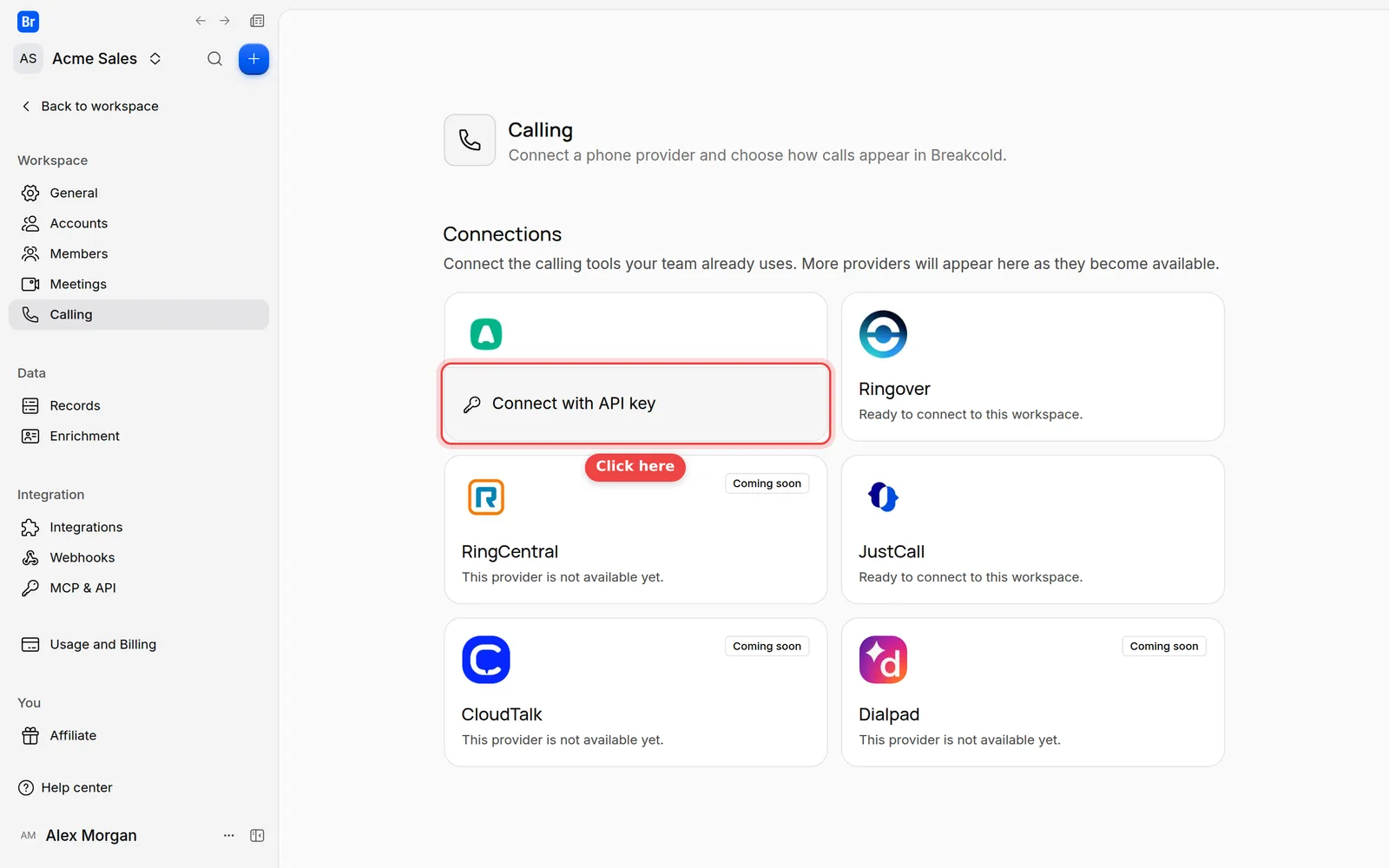
Task: Open Accounts settings page
Action: (x=139, y=223)
